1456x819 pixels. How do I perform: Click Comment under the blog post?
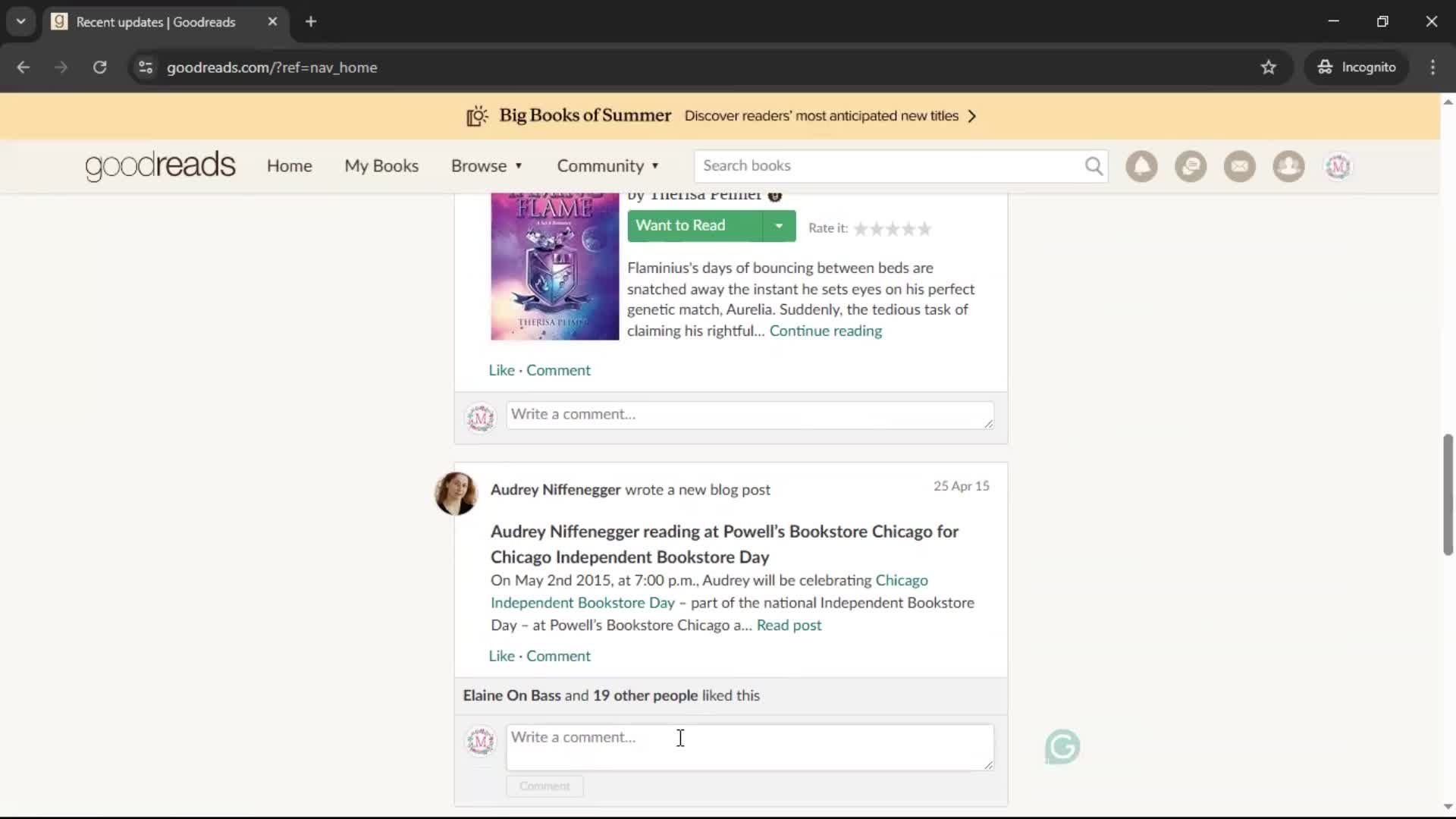click(x=558, y=656)
